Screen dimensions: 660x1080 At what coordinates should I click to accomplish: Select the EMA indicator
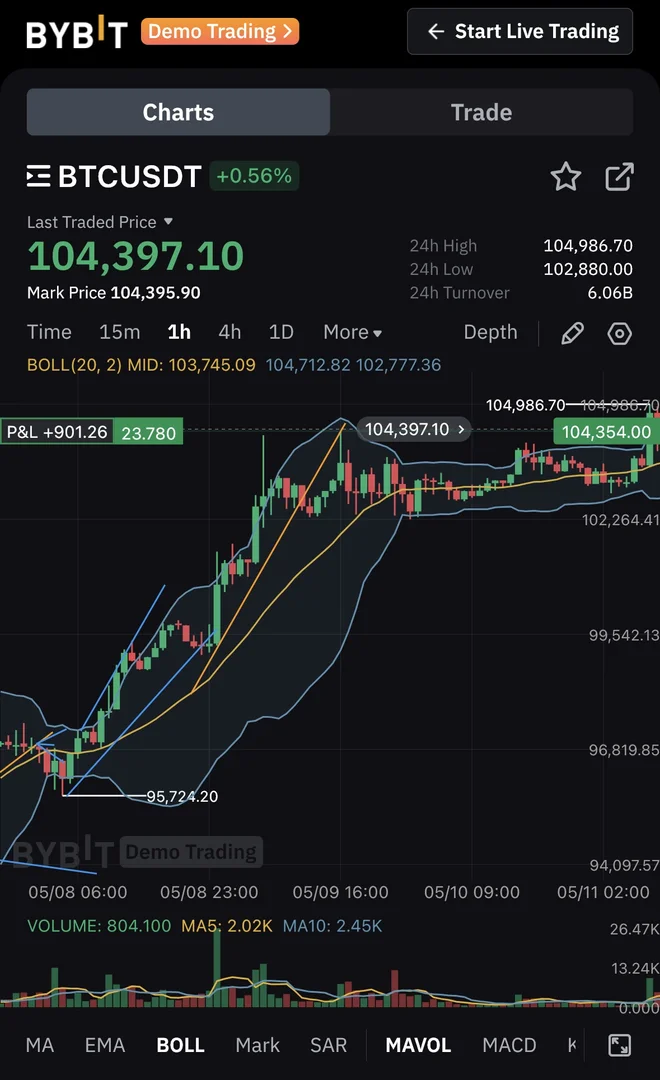coord(105,1045)
